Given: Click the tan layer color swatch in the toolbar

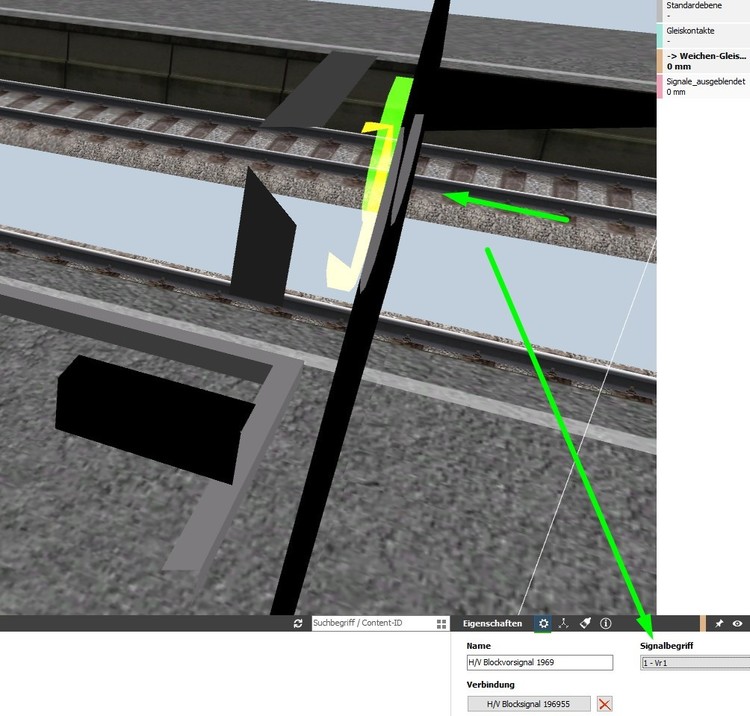Looking at the screenshot, I should (703, 623).
